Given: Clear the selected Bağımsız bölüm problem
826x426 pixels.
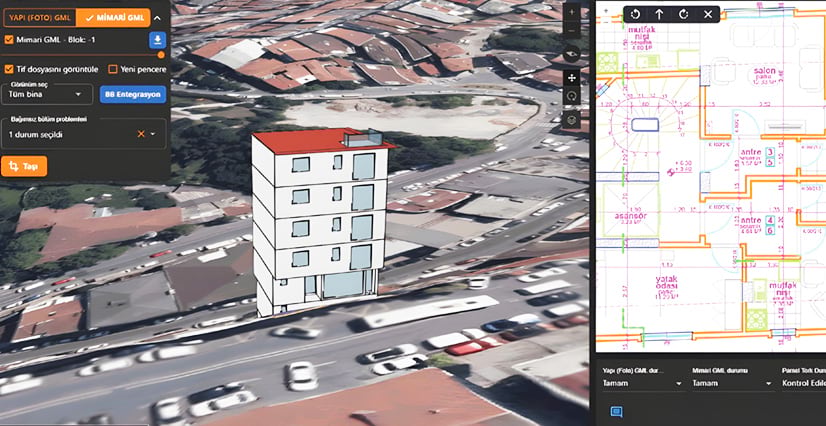Looking at the screenshot, I should [141, 134].
